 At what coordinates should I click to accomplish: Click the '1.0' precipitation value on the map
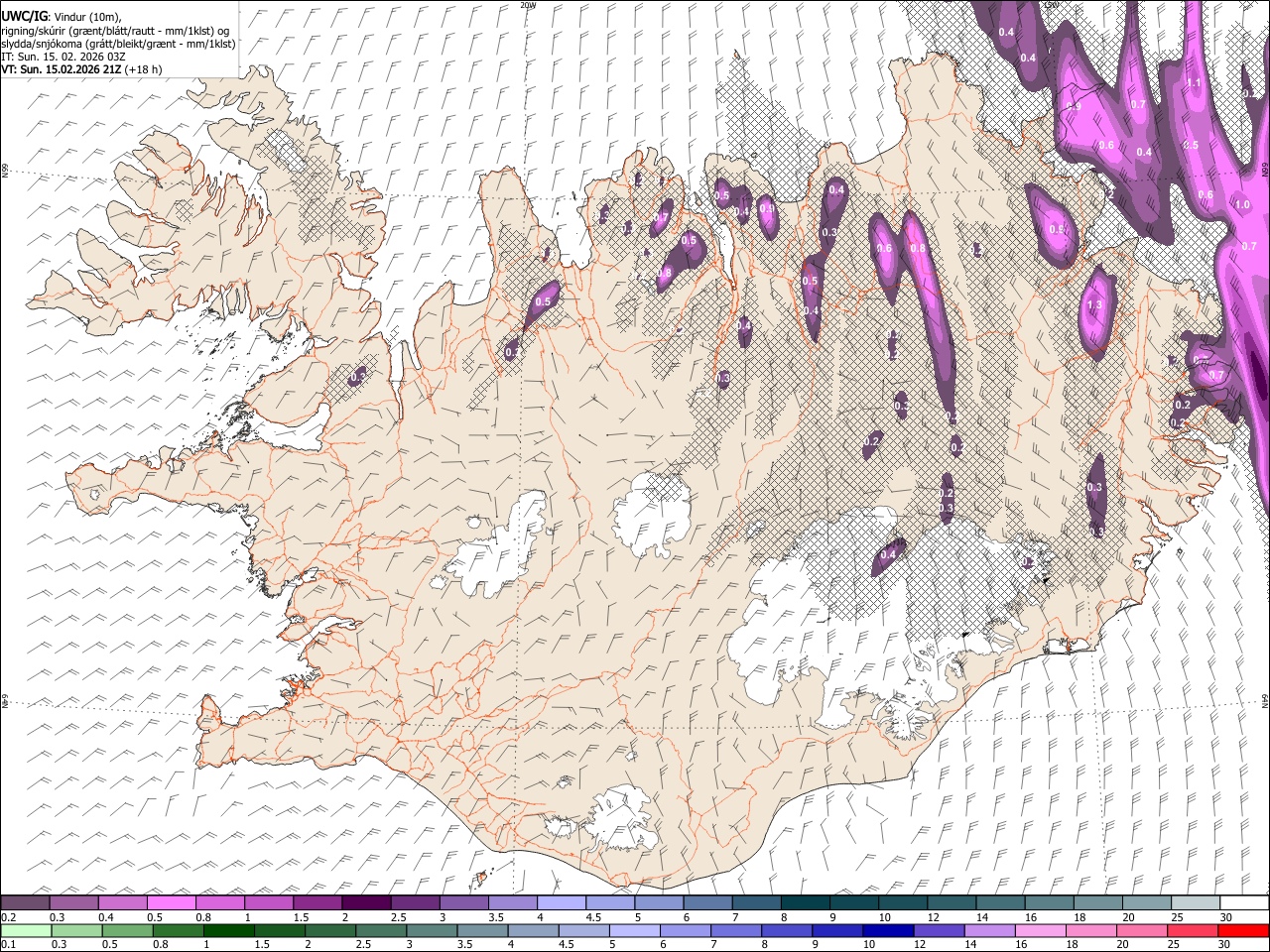[1243, 204]
